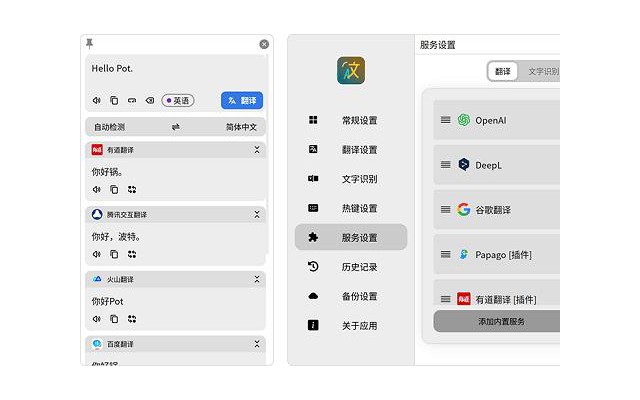
Task: Copy the 你好锅。 translation result
Action: coord(114,189)
